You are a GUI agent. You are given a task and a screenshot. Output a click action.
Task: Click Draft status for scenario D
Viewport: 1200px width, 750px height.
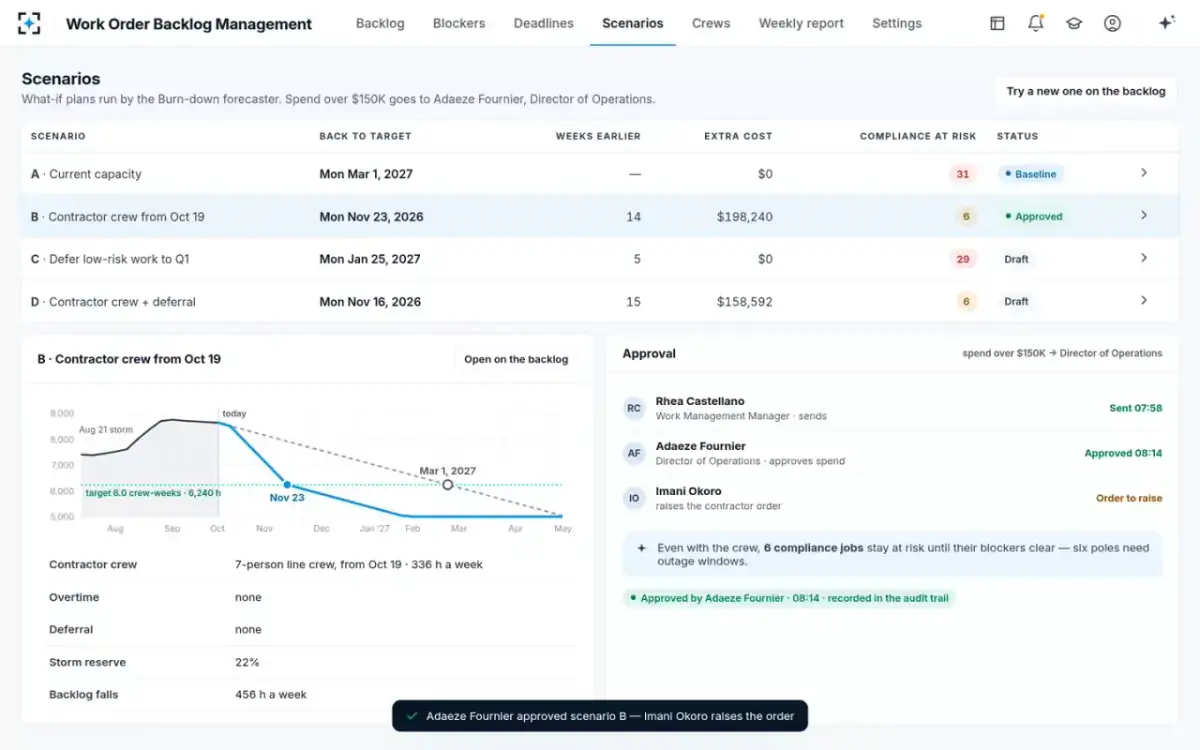tap(1016, 301)
